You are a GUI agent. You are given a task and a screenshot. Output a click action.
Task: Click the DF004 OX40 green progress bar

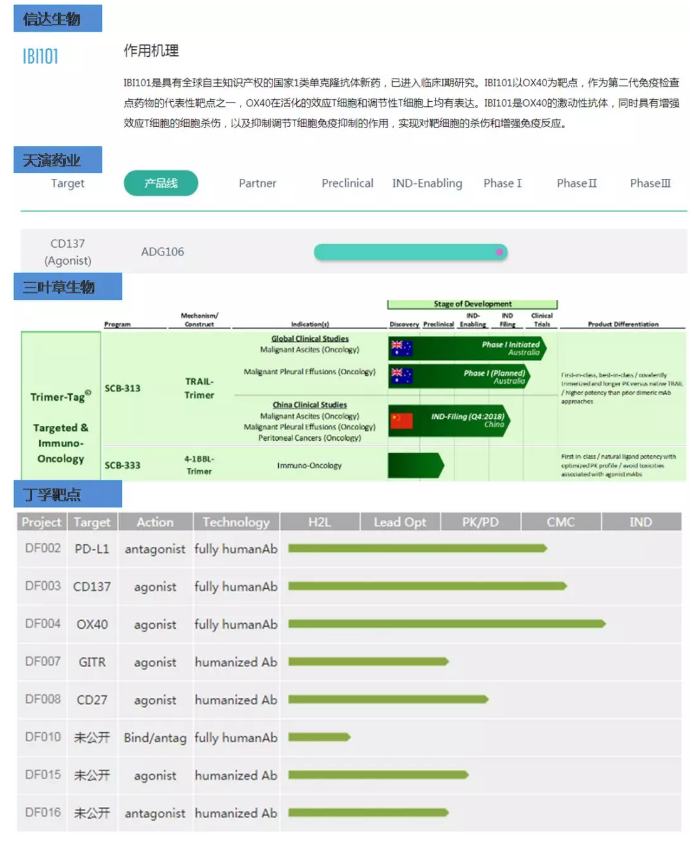point(446,624)
